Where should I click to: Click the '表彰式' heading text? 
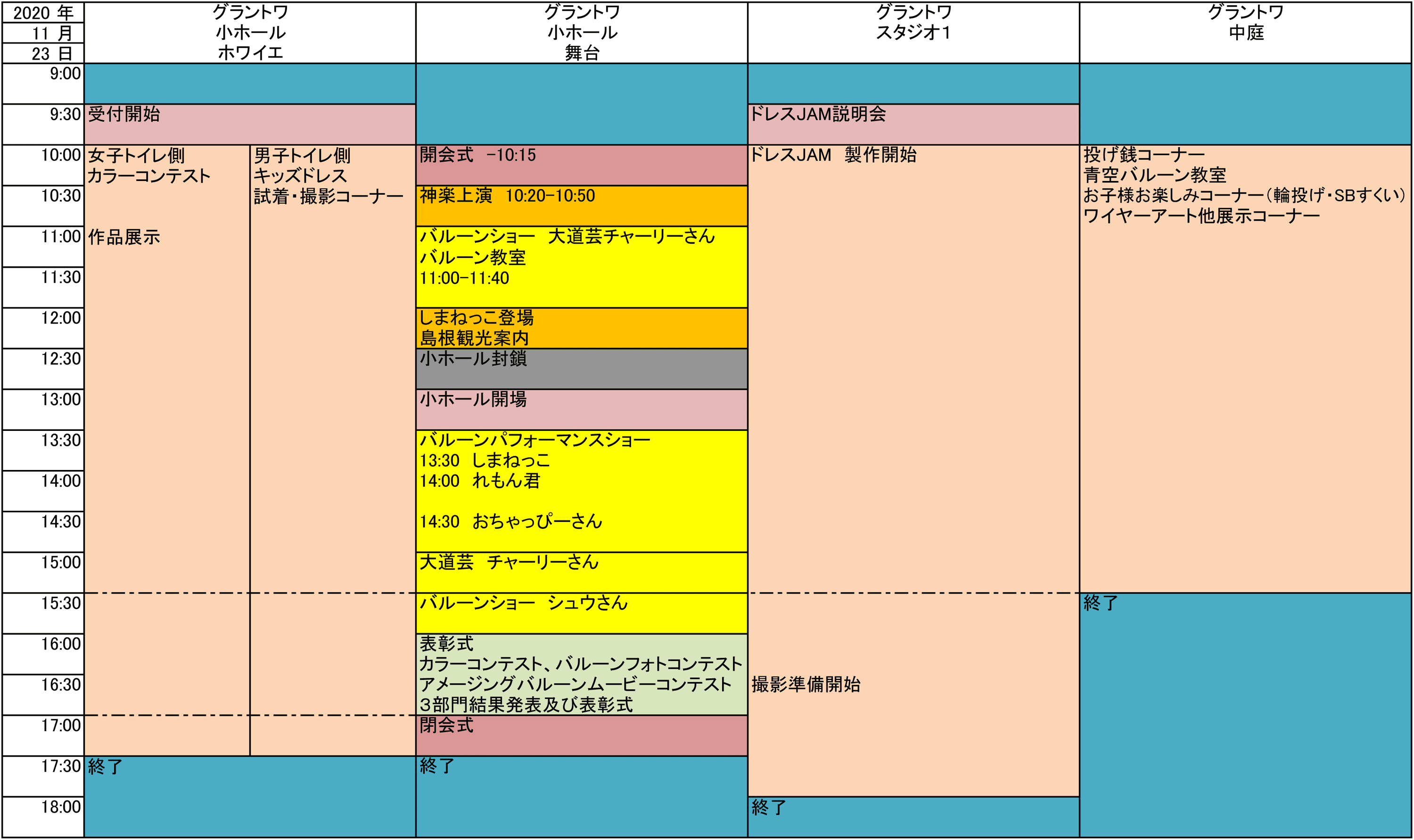pos(446,643)
